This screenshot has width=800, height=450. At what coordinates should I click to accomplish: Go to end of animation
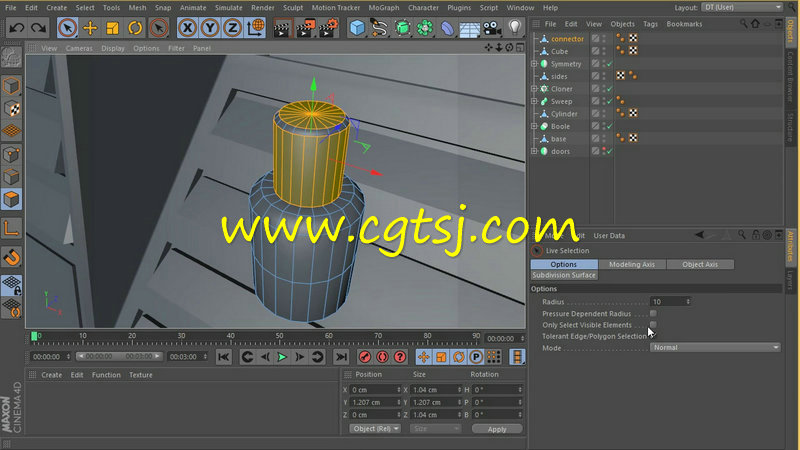coord(341,357)
